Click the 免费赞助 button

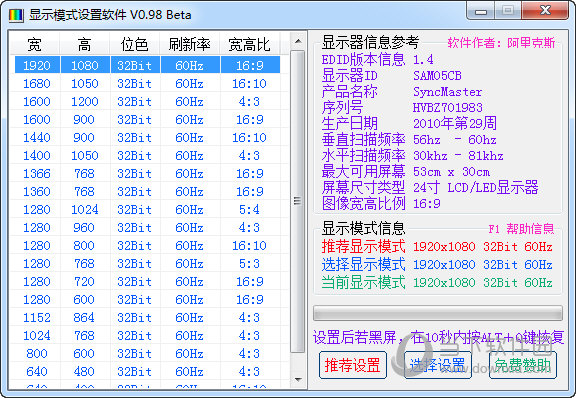[x=522, y=365]
